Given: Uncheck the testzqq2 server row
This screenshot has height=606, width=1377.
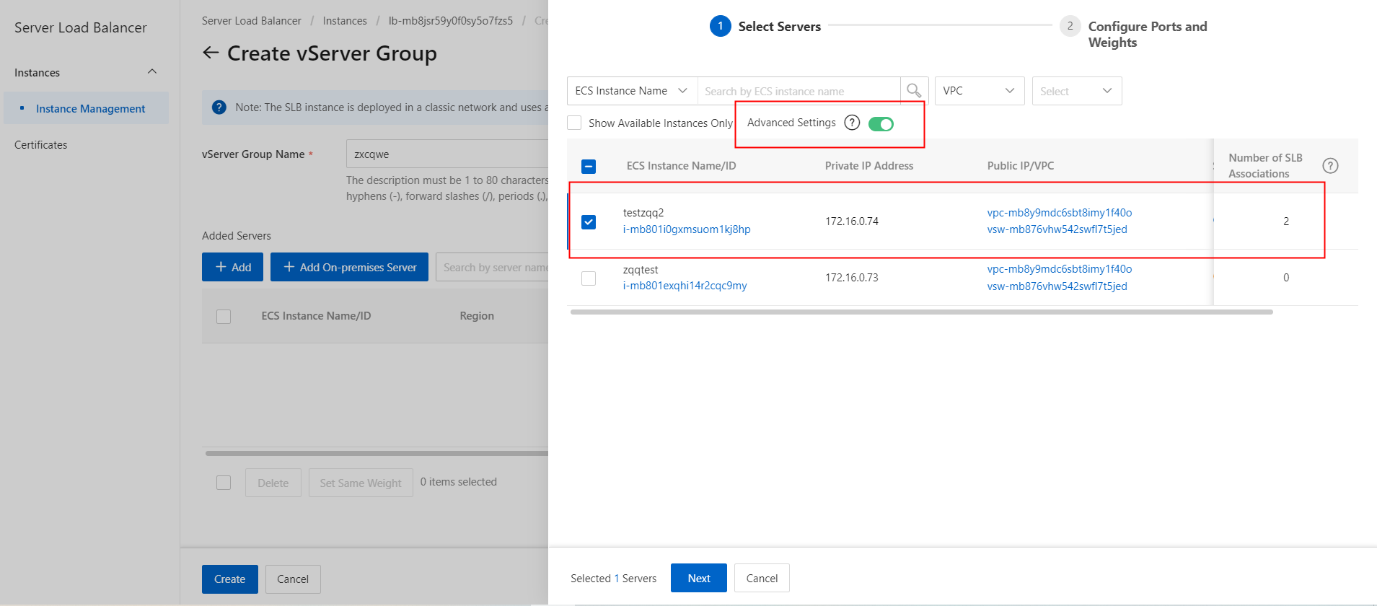Looking at the screenshot, I should click(588, 222).
